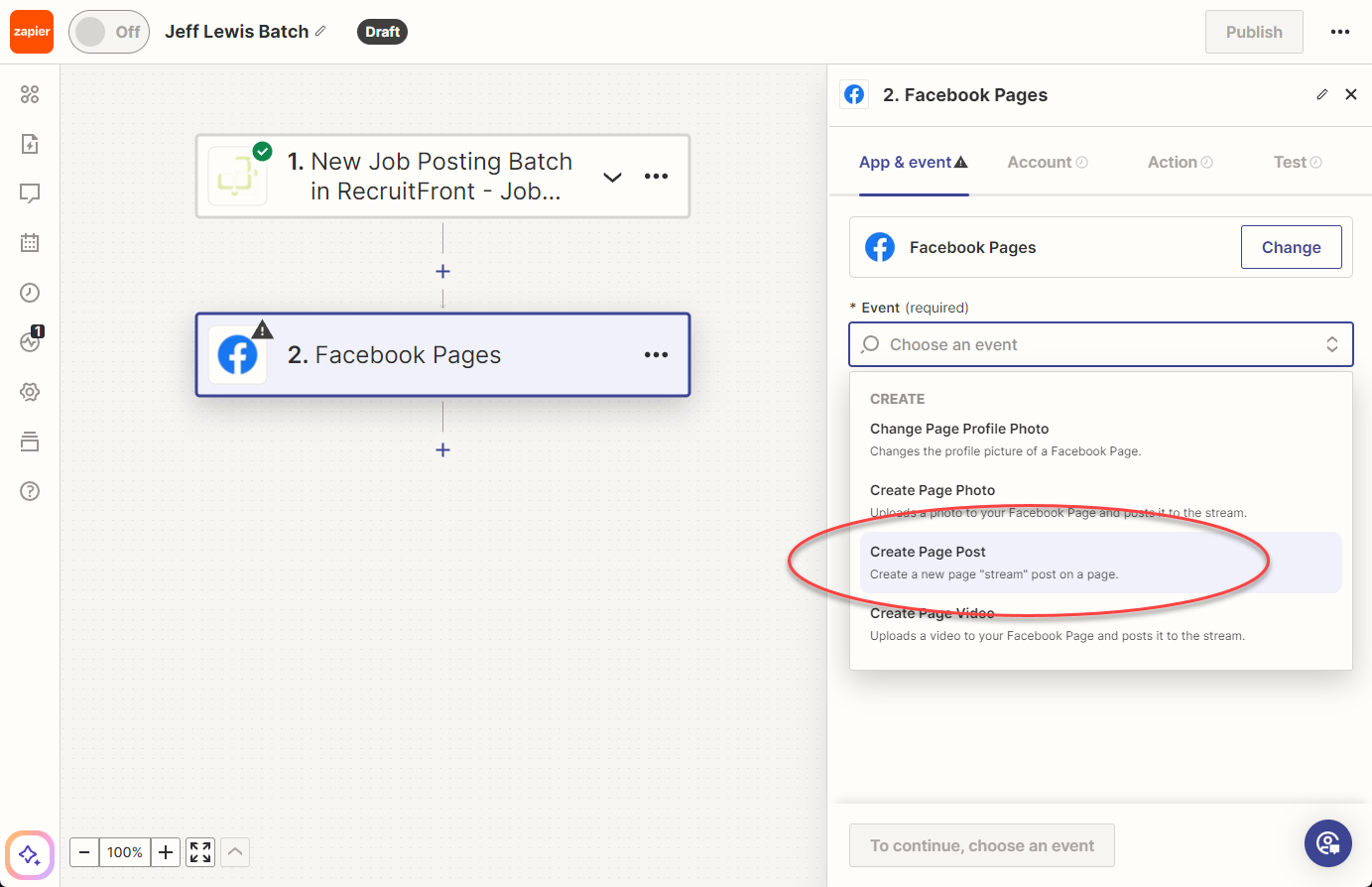The image size is (1372, 887).
Task: Click the Facebook Pages app logo in selector row
Action: (x=880, y=247)
